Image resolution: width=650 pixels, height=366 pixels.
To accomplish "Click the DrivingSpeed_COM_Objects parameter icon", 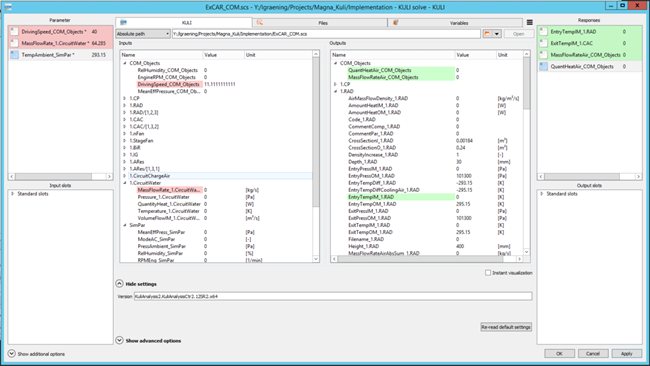I will point(15,32).
